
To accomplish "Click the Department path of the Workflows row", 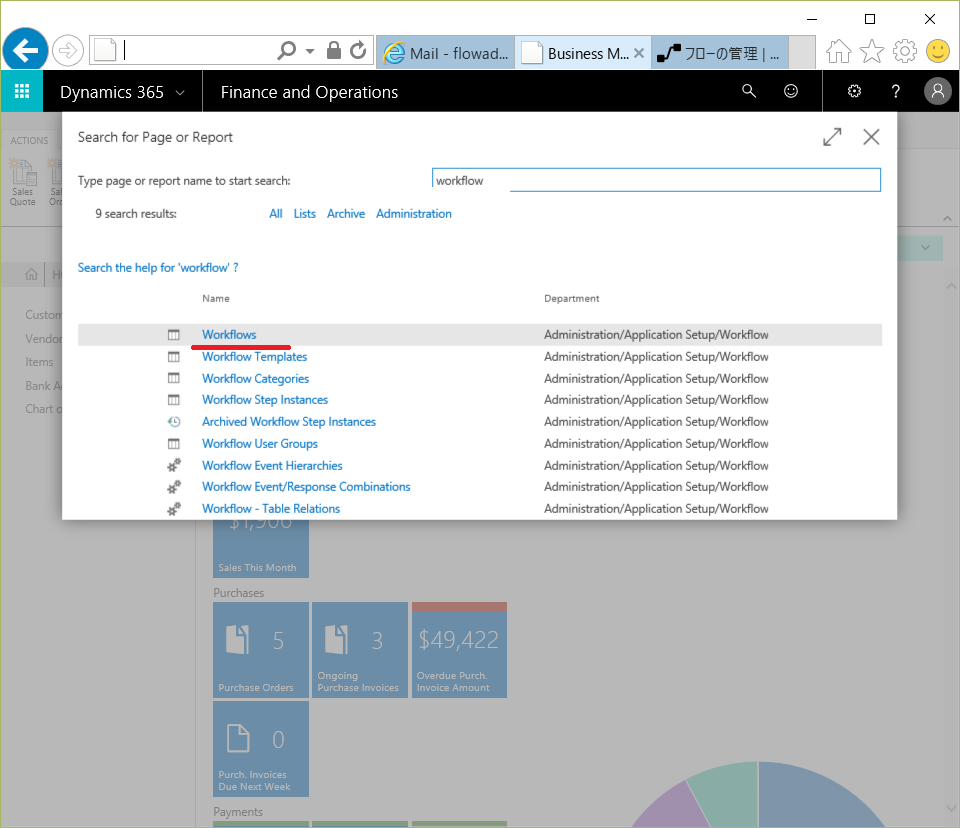I will click(656, 334).
